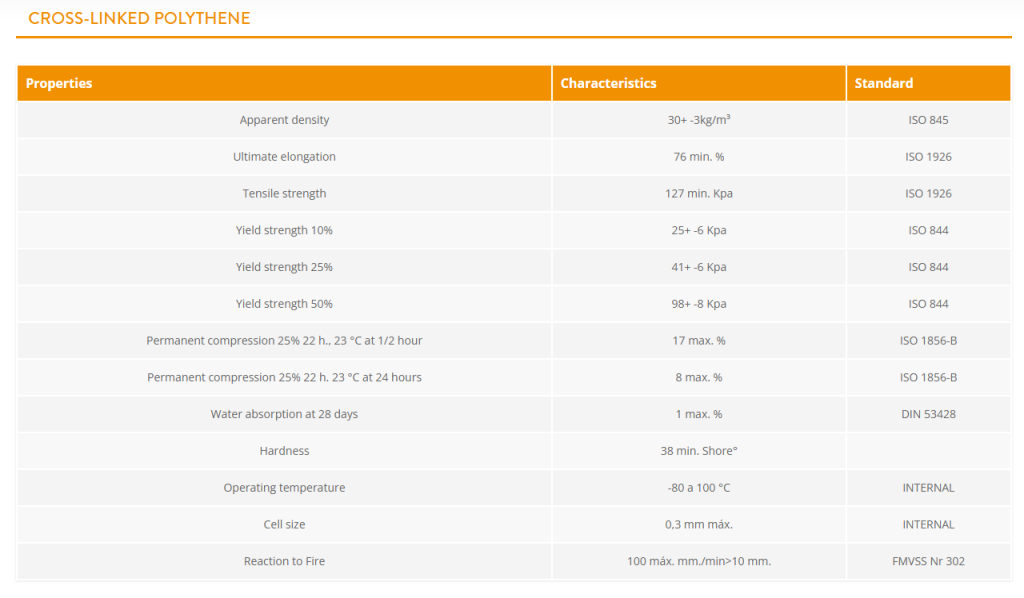Click the Properties column header
1024x598 pixels.
click(x=59, y=83)
